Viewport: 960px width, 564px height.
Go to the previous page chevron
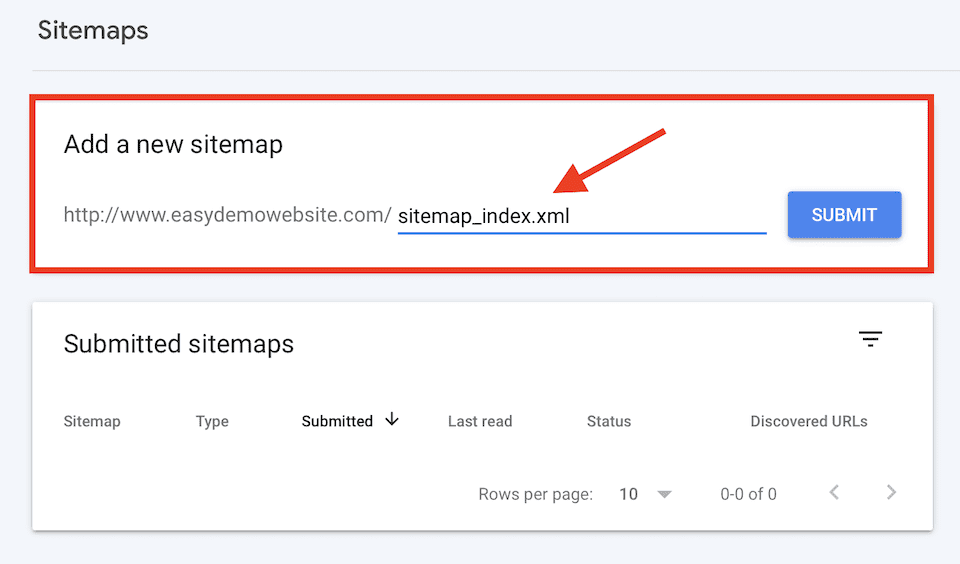pos(834,492)
